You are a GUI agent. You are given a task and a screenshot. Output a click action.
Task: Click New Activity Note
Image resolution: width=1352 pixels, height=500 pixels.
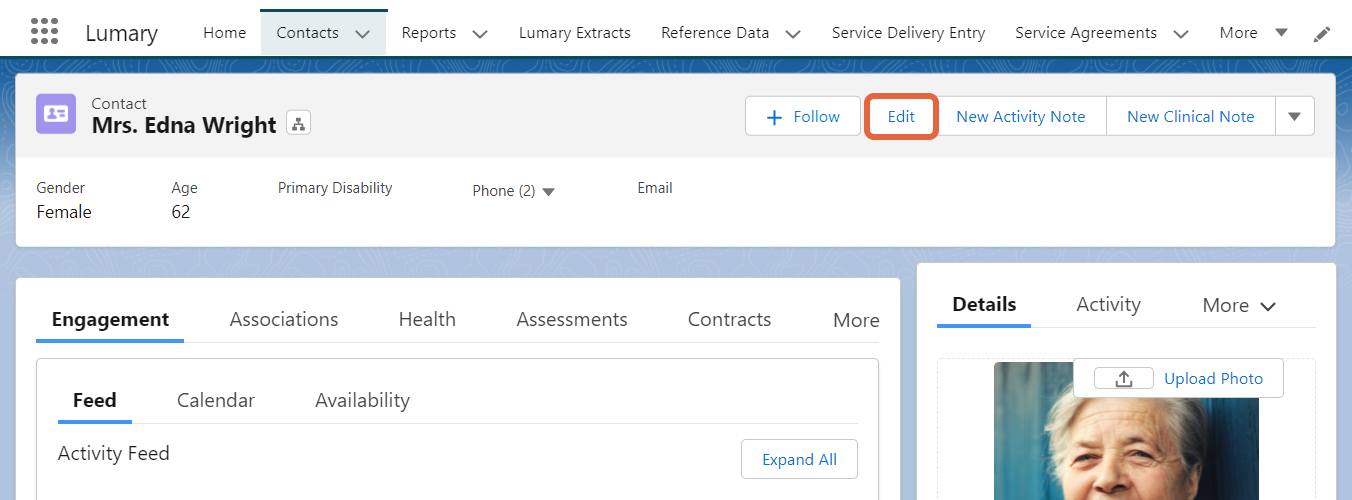[x=1021, y=116]
